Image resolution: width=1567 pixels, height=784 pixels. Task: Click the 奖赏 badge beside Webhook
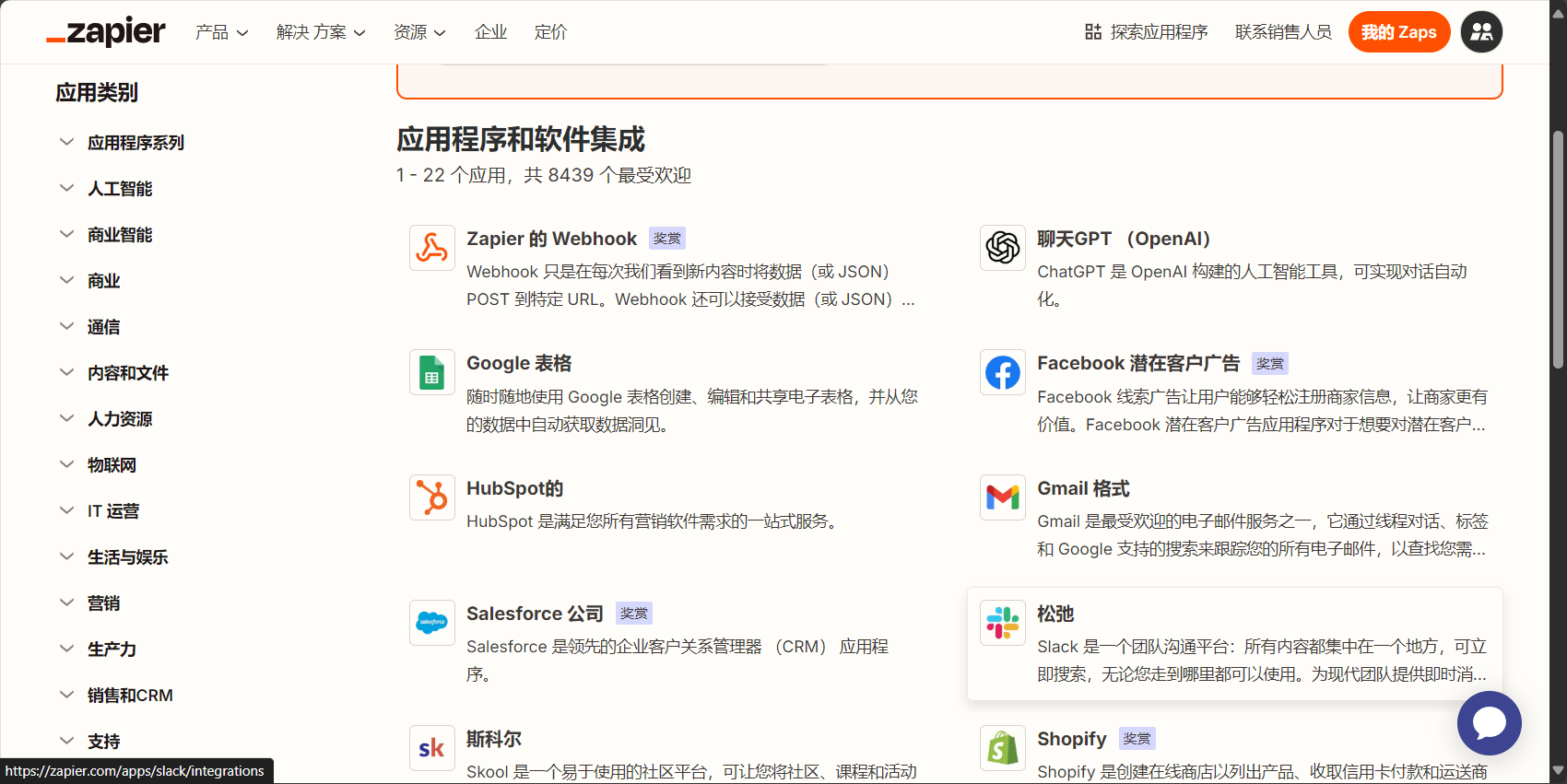pos(667,239)
